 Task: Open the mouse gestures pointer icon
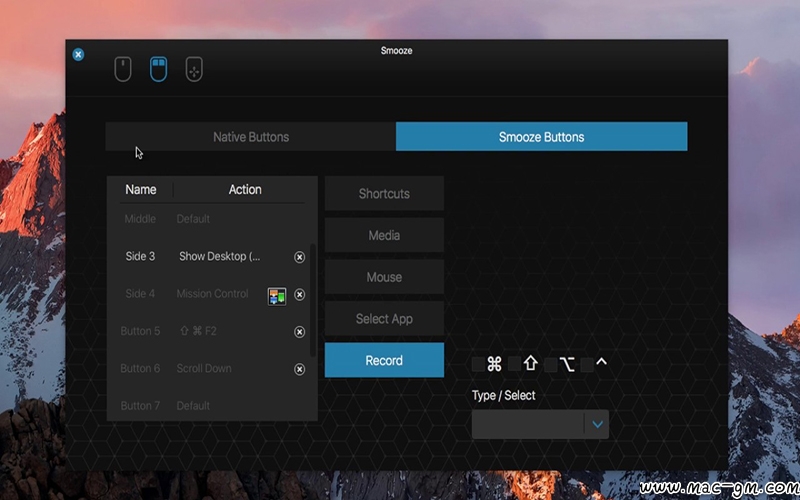point(194,69)
